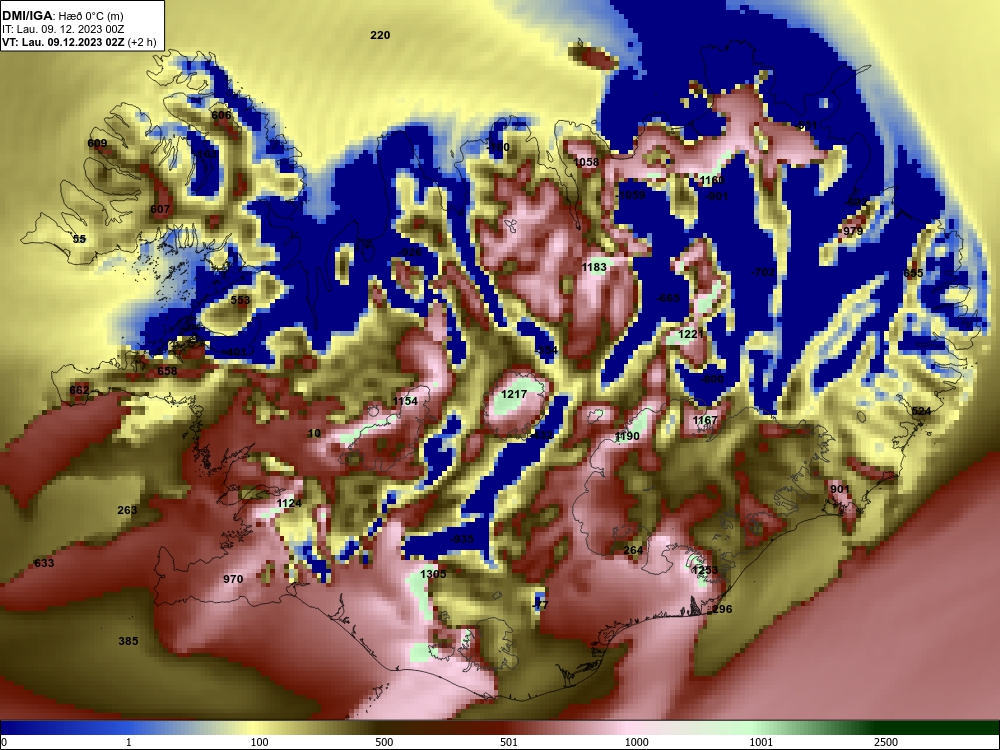This screenshot has height=750, width=1000.
Task: Select the 1305 value label
Action: pos(433,574)
